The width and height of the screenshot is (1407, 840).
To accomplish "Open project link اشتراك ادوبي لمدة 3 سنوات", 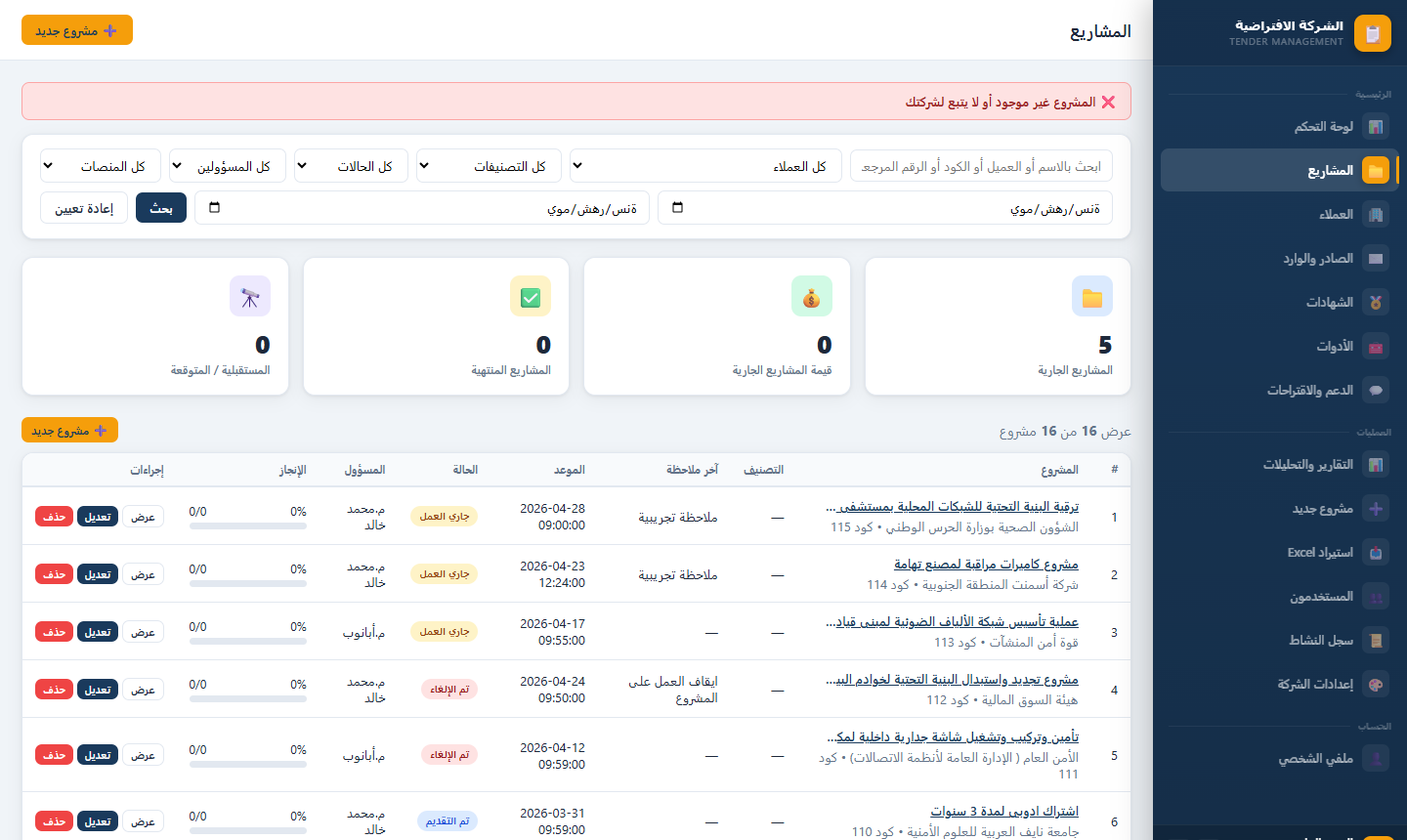I will pyautogui.click(x=1004, y=812).
